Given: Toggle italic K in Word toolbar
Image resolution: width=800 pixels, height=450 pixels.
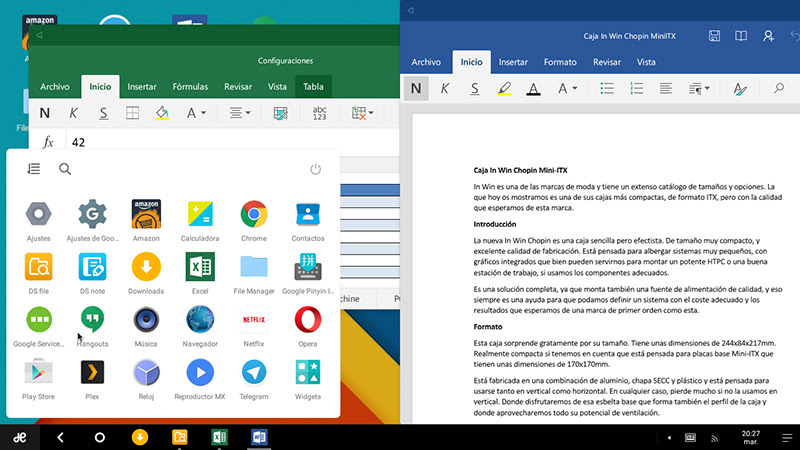Looking at the screenshot, I should (x=444, y=88).
